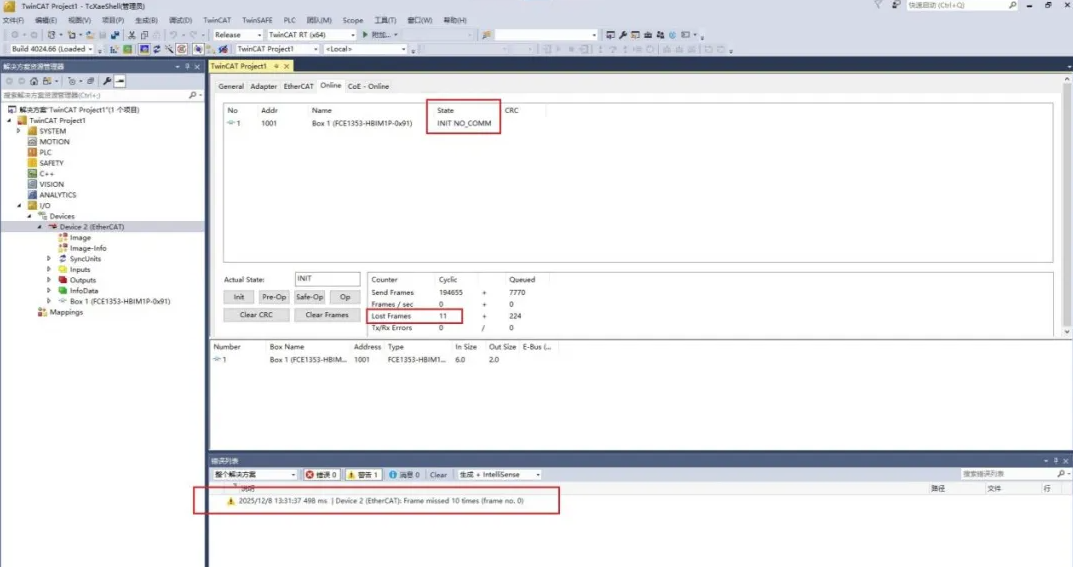Click the Reload Devices icon
Screen dimensions: 1073x567
pyautogui.click(x=157, y=49)
